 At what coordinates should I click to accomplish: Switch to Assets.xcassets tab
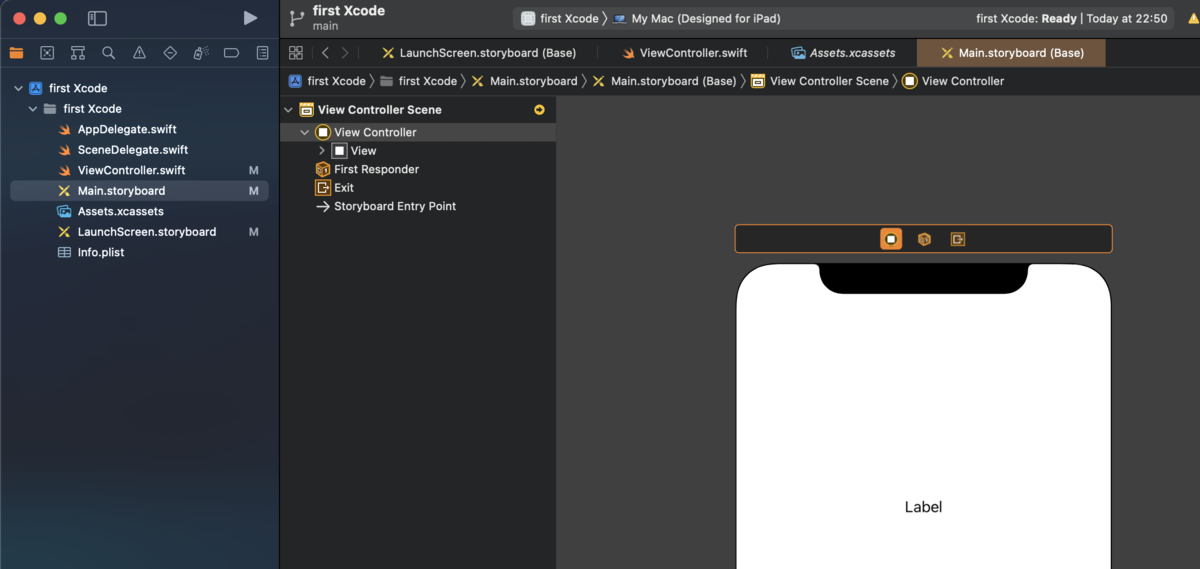tap(843, 53)
